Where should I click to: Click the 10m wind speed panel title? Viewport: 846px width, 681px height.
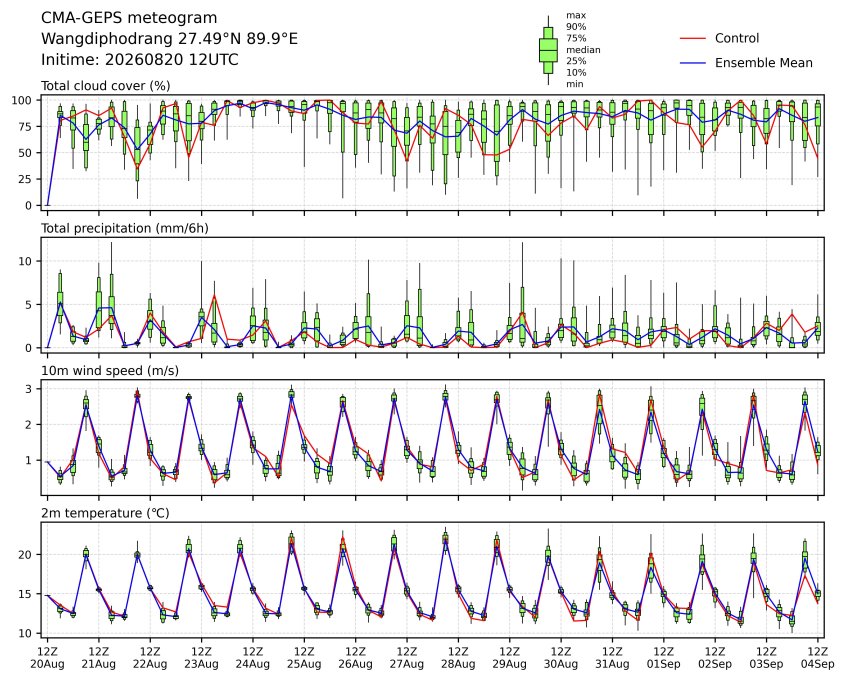[110, 371]
